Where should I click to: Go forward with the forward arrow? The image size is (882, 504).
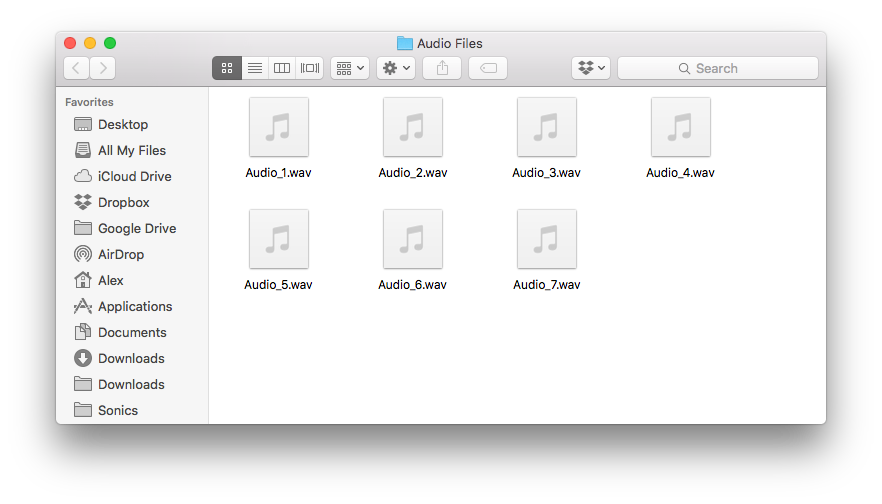[103, 68]
